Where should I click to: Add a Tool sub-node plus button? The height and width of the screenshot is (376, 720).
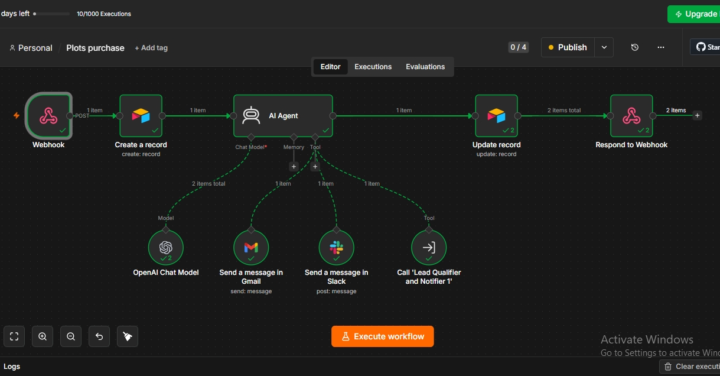point(315,167)
